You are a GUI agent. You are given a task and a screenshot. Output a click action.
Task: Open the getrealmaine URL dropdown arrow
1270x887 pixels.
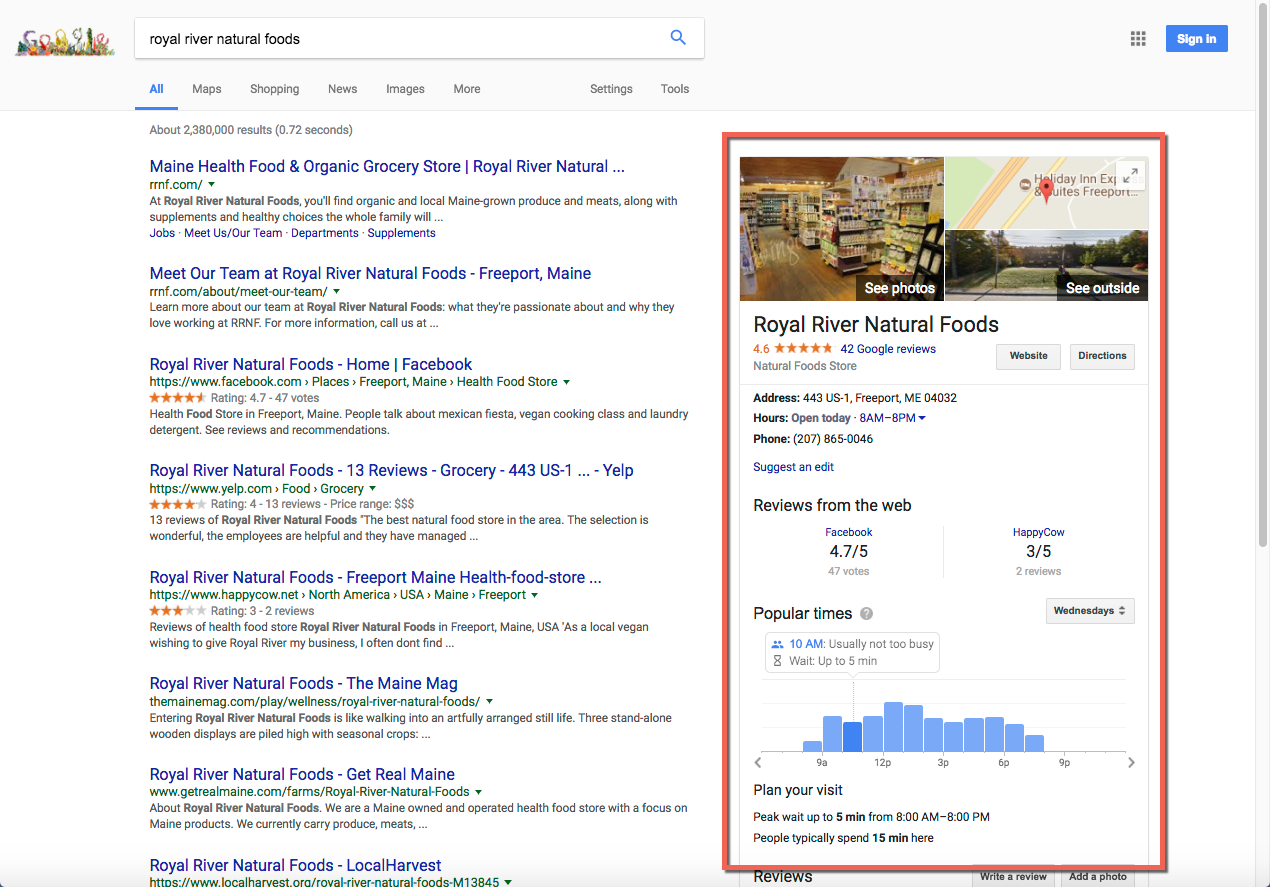479,792
